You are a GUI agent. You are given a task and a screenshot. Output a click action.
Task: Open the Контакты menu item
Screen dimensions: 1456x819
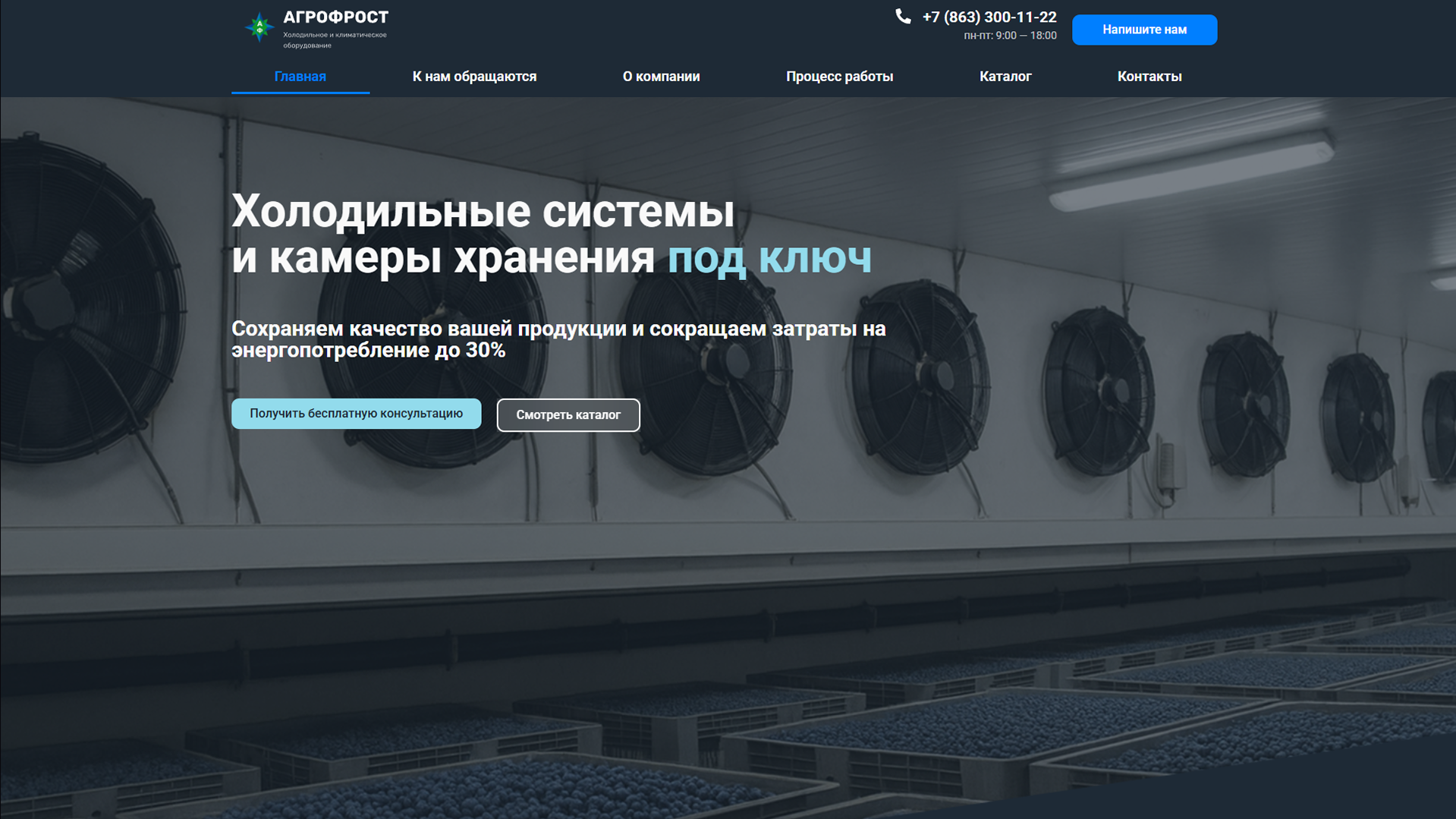pos(1149,77)
